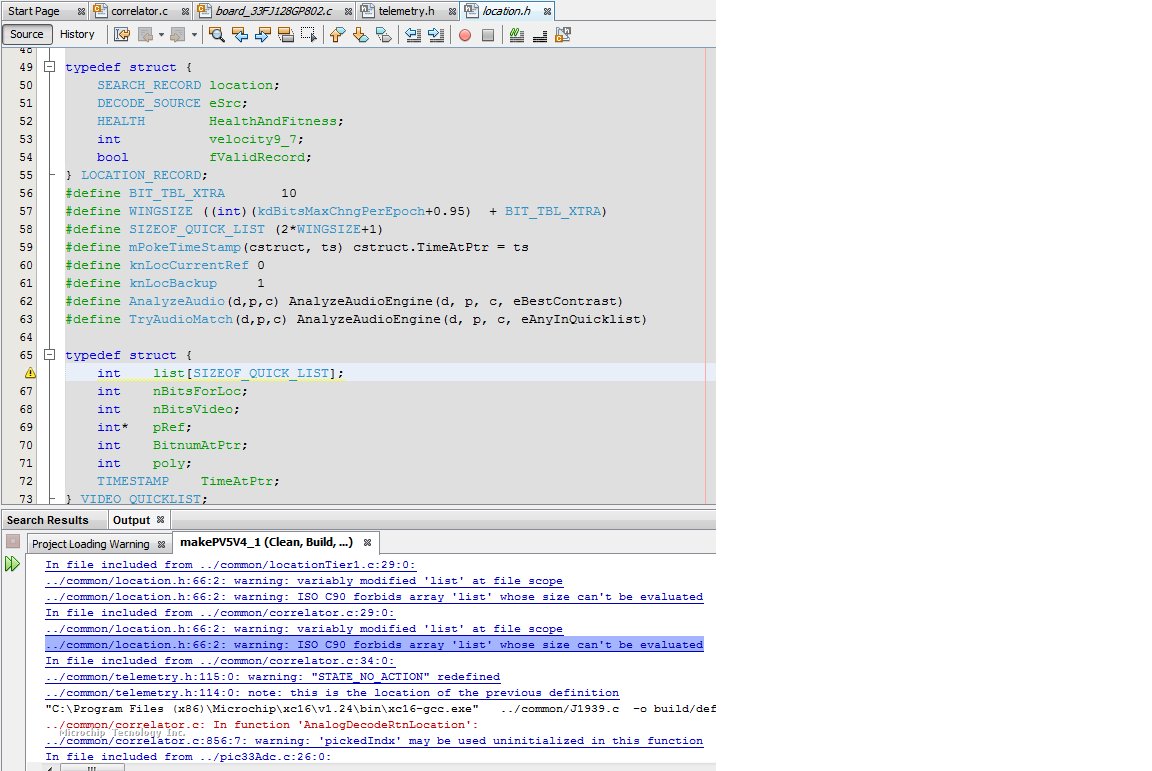Viewport: 1152px width, 771px height.
Task: Click the Toggle Rectangular Selection icon
Action: pos(310,34)
